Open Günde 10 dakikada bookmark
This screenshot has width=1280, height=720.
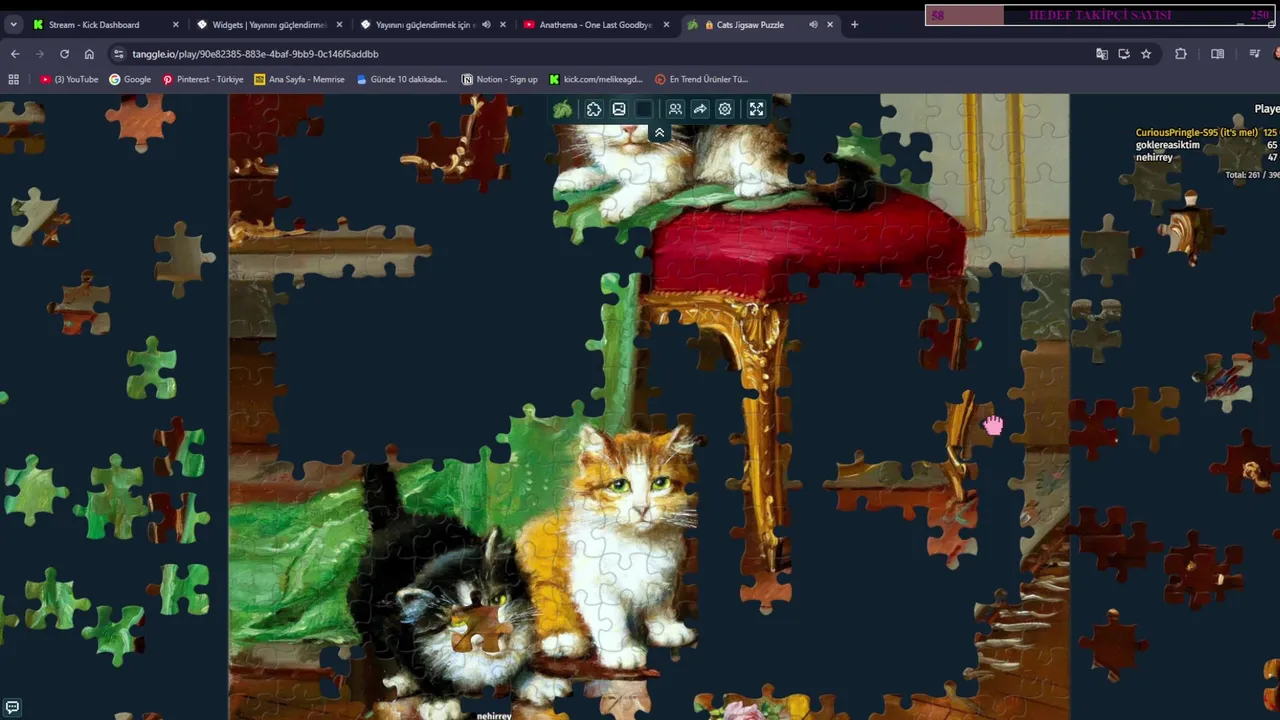402,79
